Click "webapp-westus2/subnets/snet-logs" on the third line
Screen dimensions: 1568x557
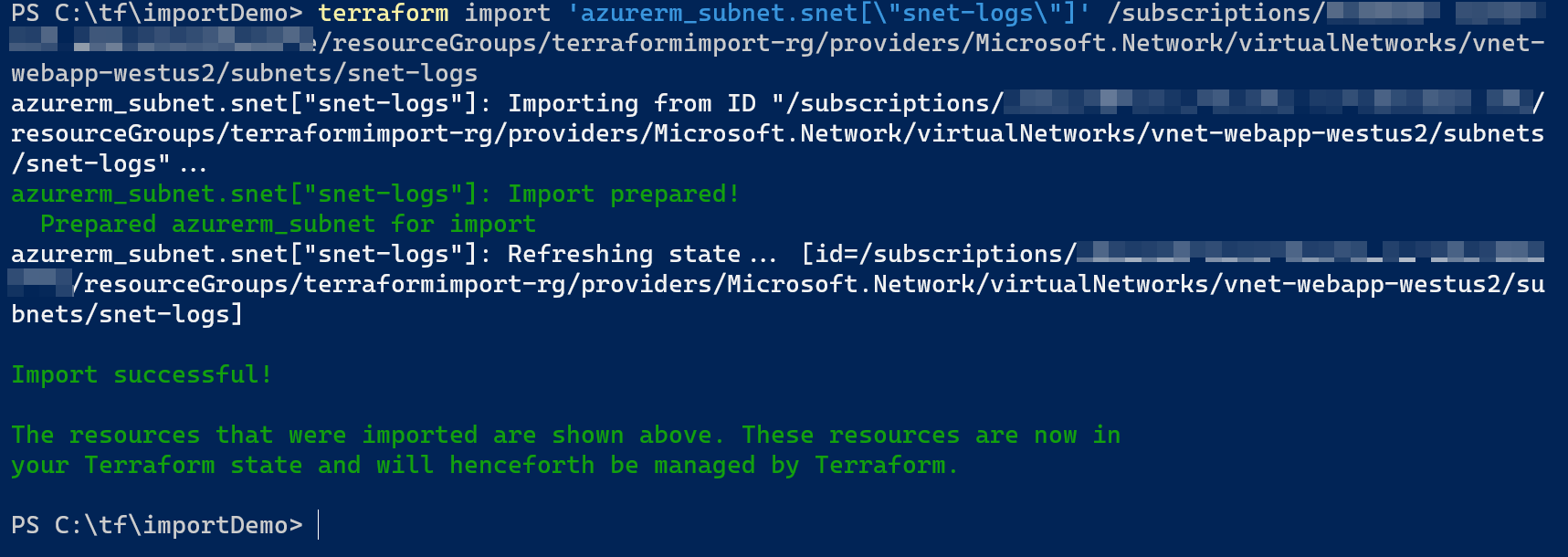244,73
